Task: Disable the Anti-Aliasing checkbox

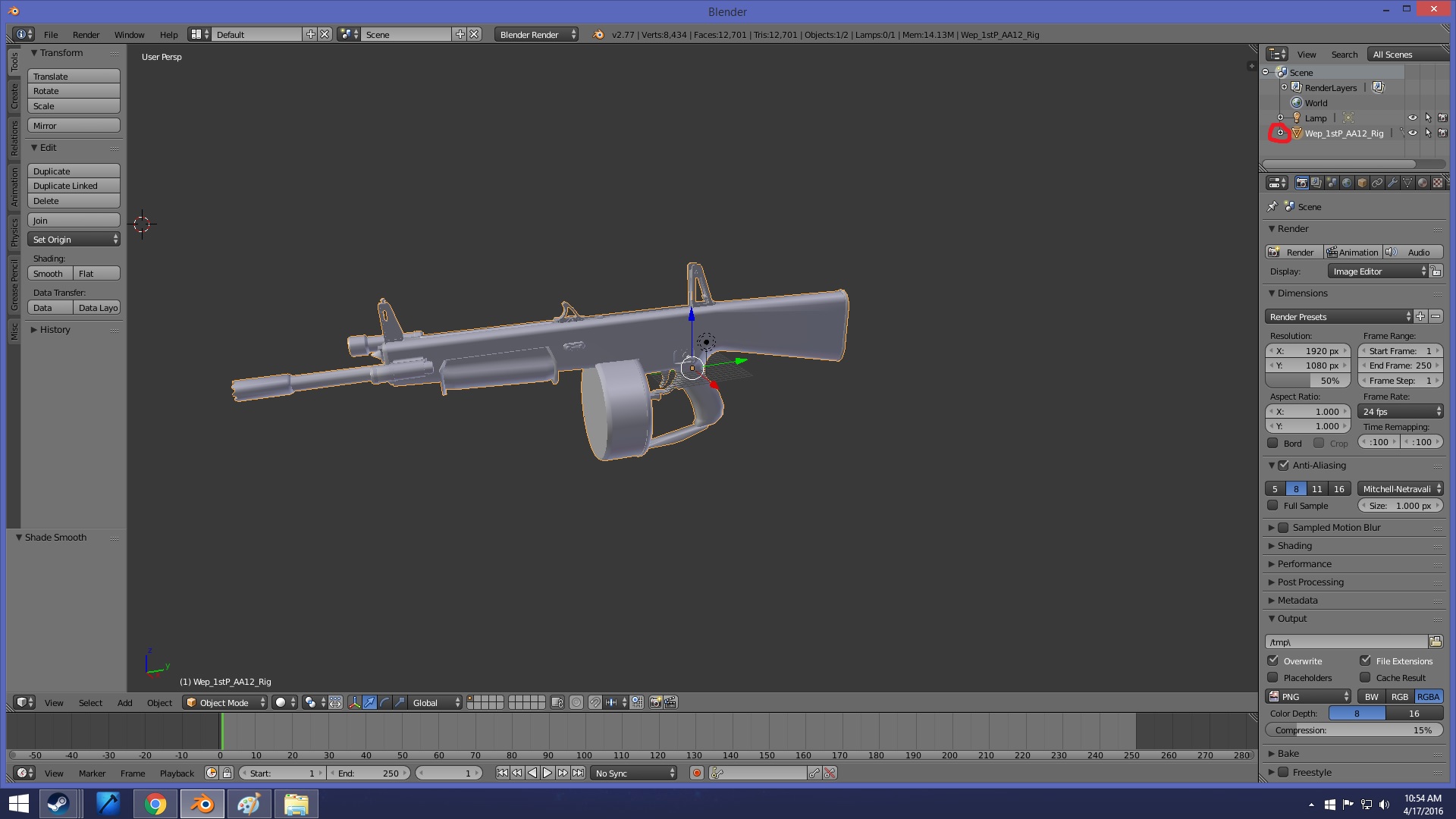Action: pyautogui.click(x=1283, y=466)
